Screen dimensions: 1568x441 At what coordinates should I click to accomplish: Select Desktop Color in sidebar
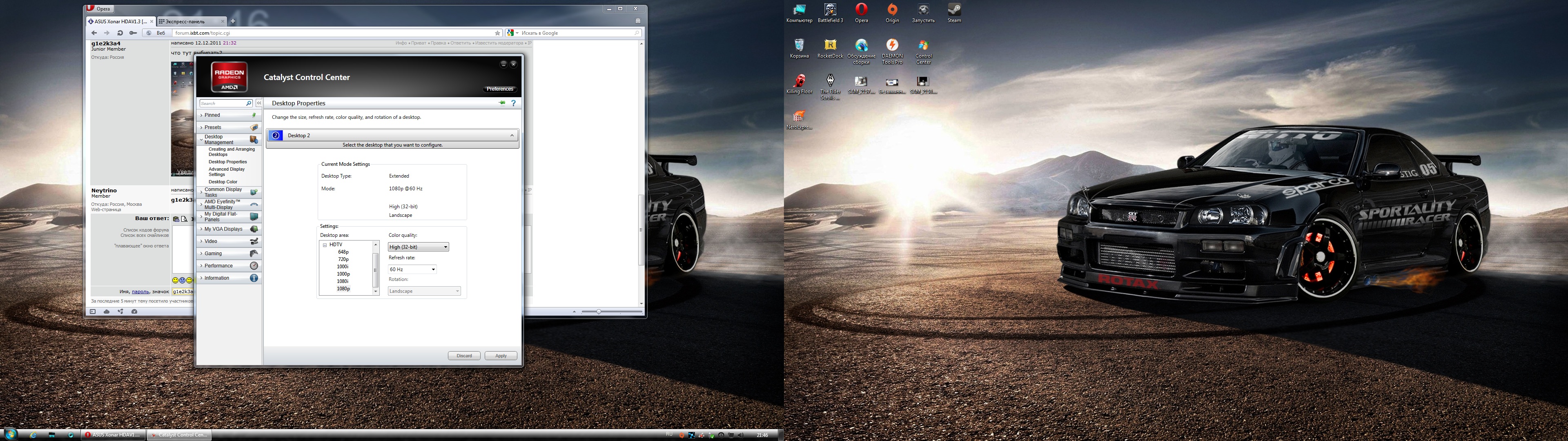223,182
